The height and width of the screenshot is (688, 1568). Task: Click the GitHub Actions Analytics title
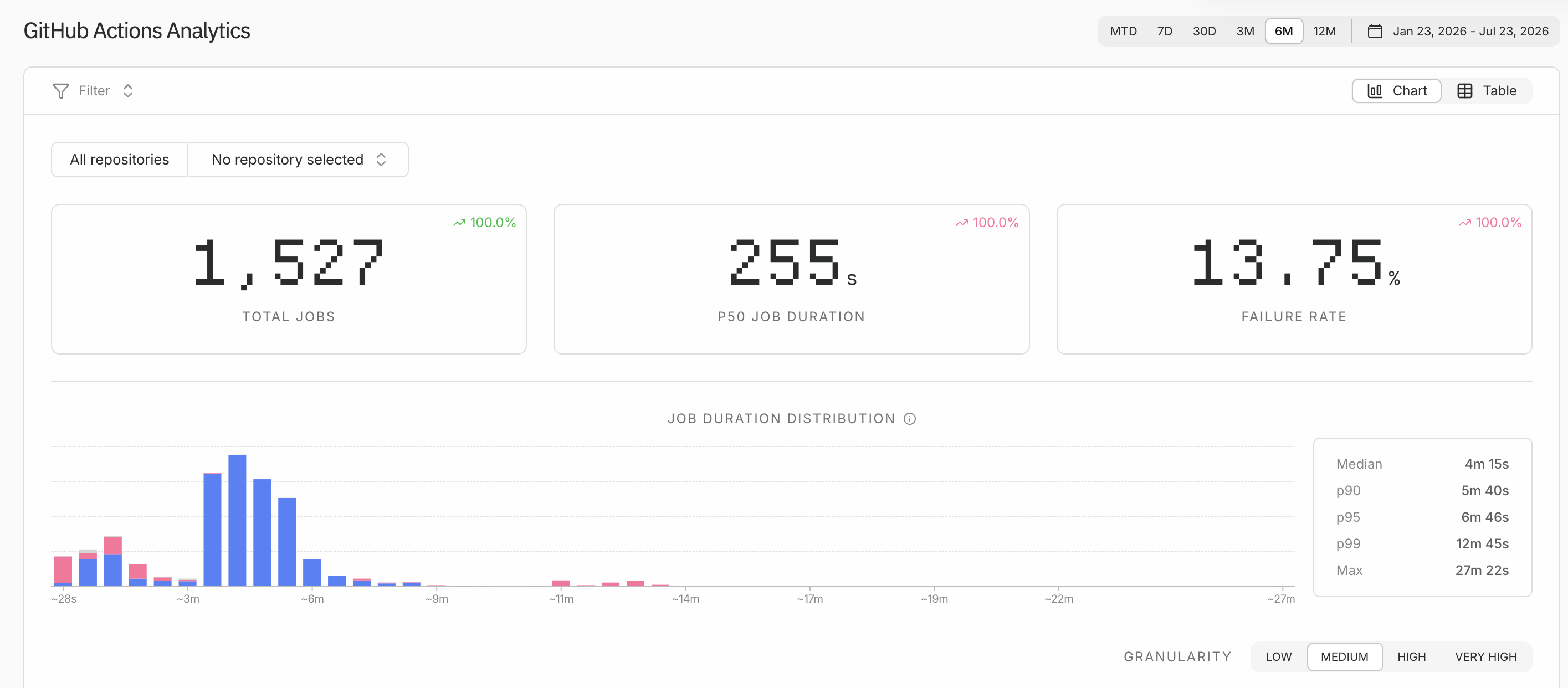(x=137, y=31)
